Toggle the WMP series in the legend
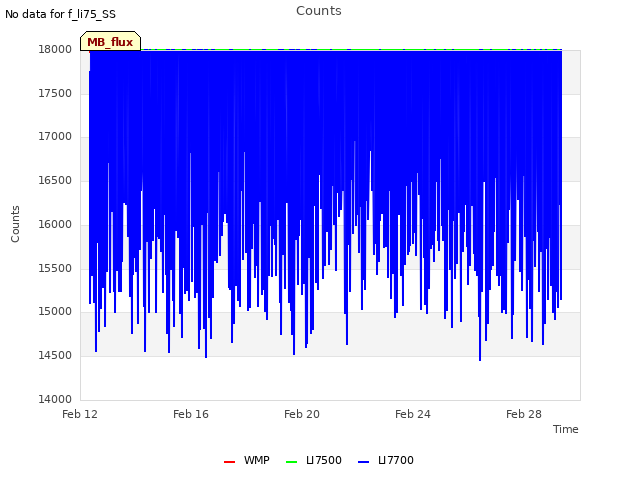This screenshot has width=640, height=480. pos(247,460)
